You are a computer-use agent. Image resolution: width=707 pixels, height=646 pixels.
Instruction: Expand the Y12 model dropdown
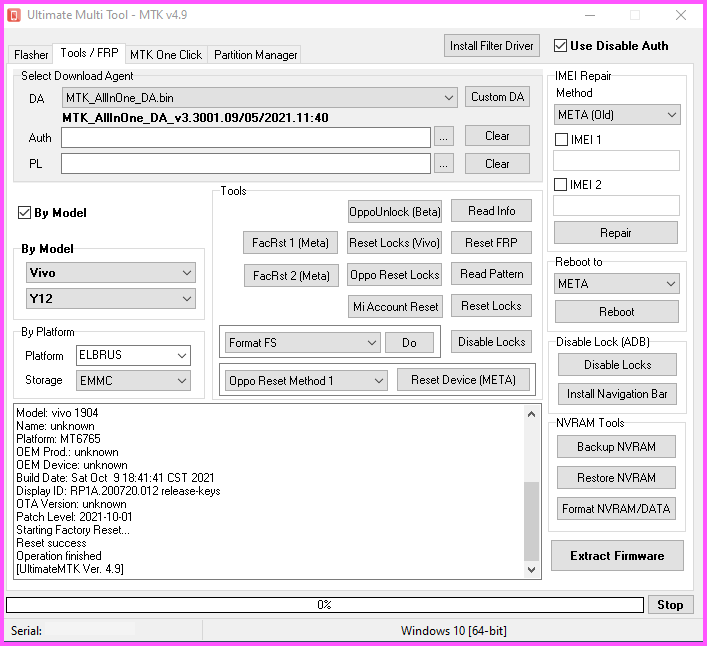coord(111,298)
